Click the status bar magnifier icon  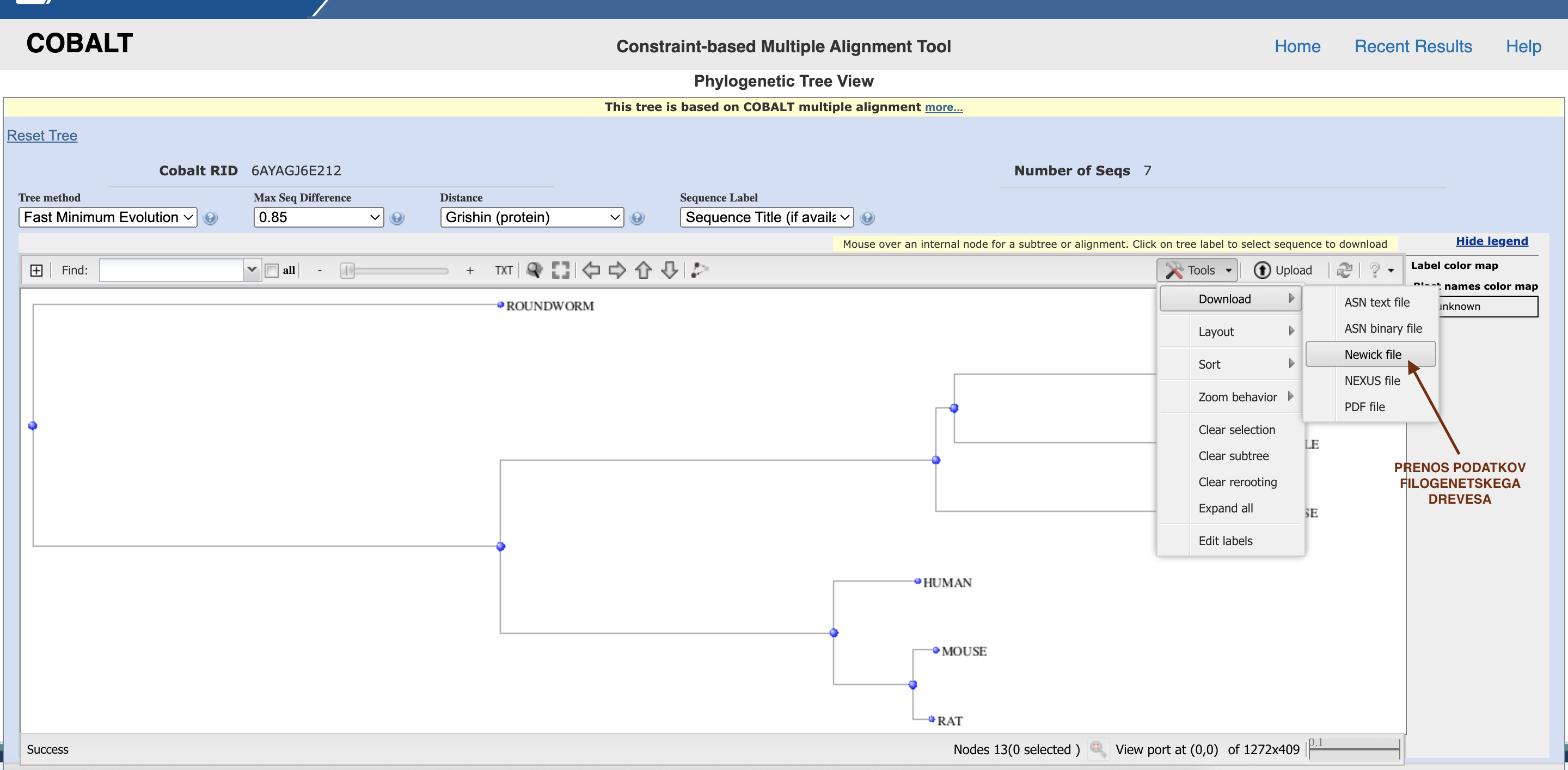pos(1098,749)
